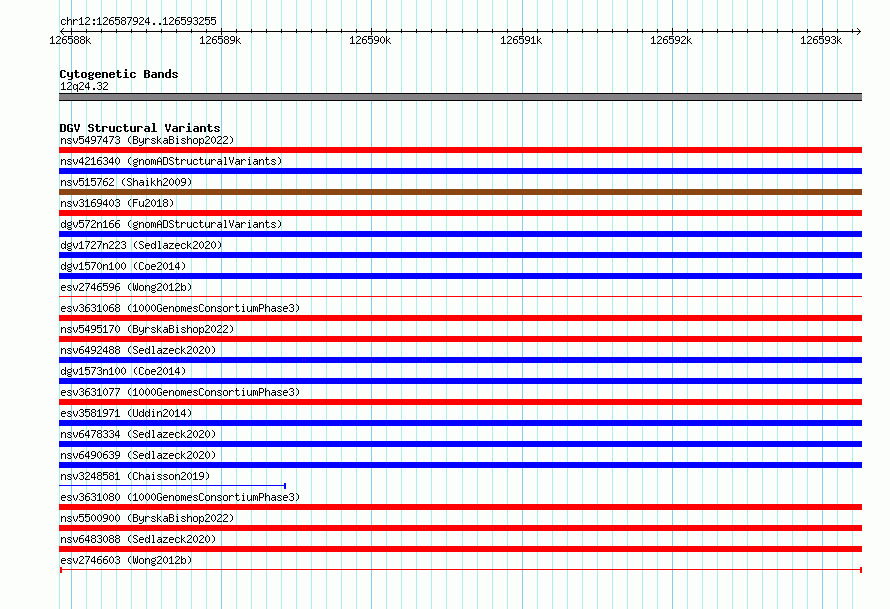Click the Cytogenetic Bands track title
The image size is (890, 609).
[119, 74]
